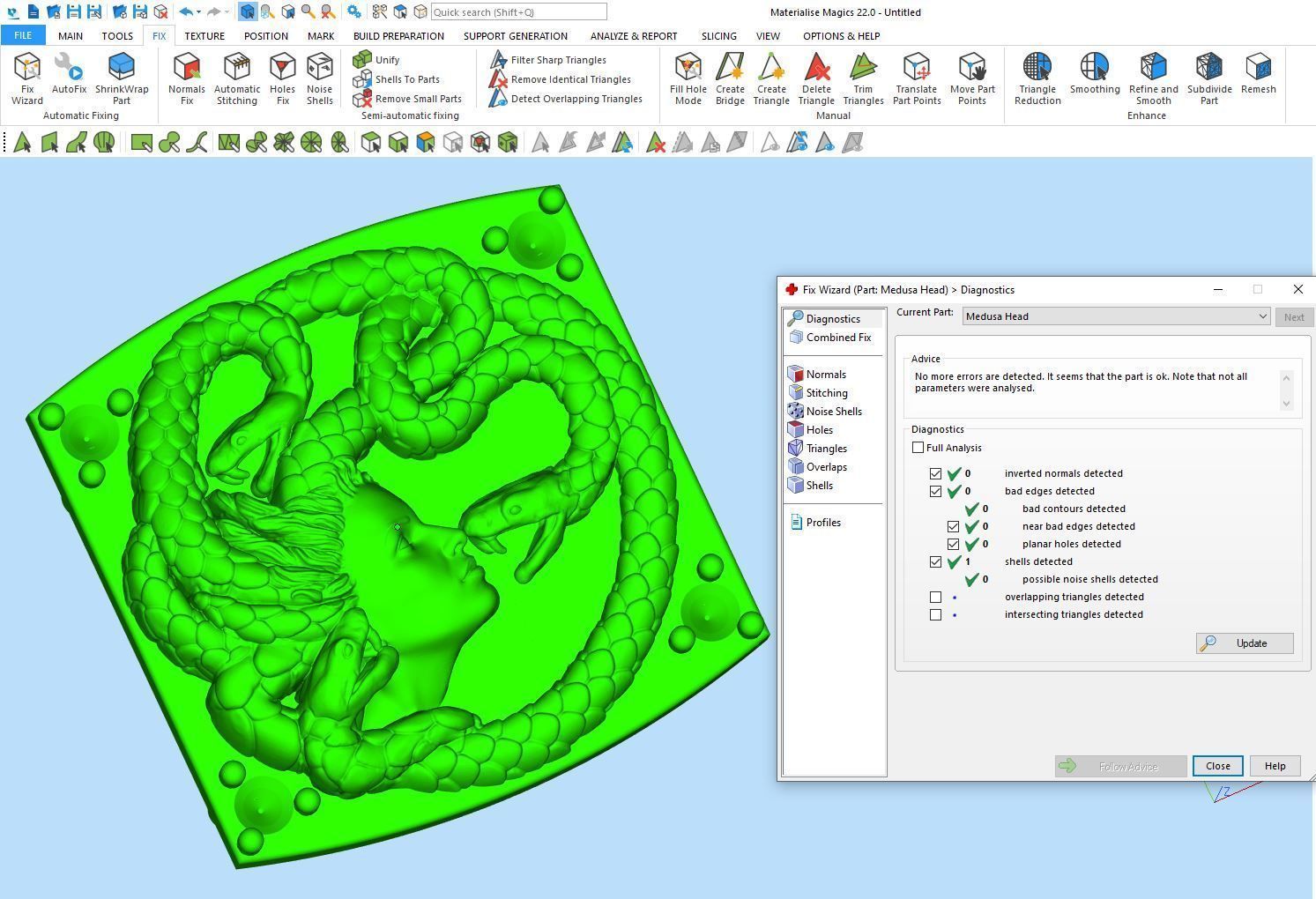The width and height of the screenshot is (1316, 899).
Task: Select the Create Triangle tool
Action: click(771, 79)
